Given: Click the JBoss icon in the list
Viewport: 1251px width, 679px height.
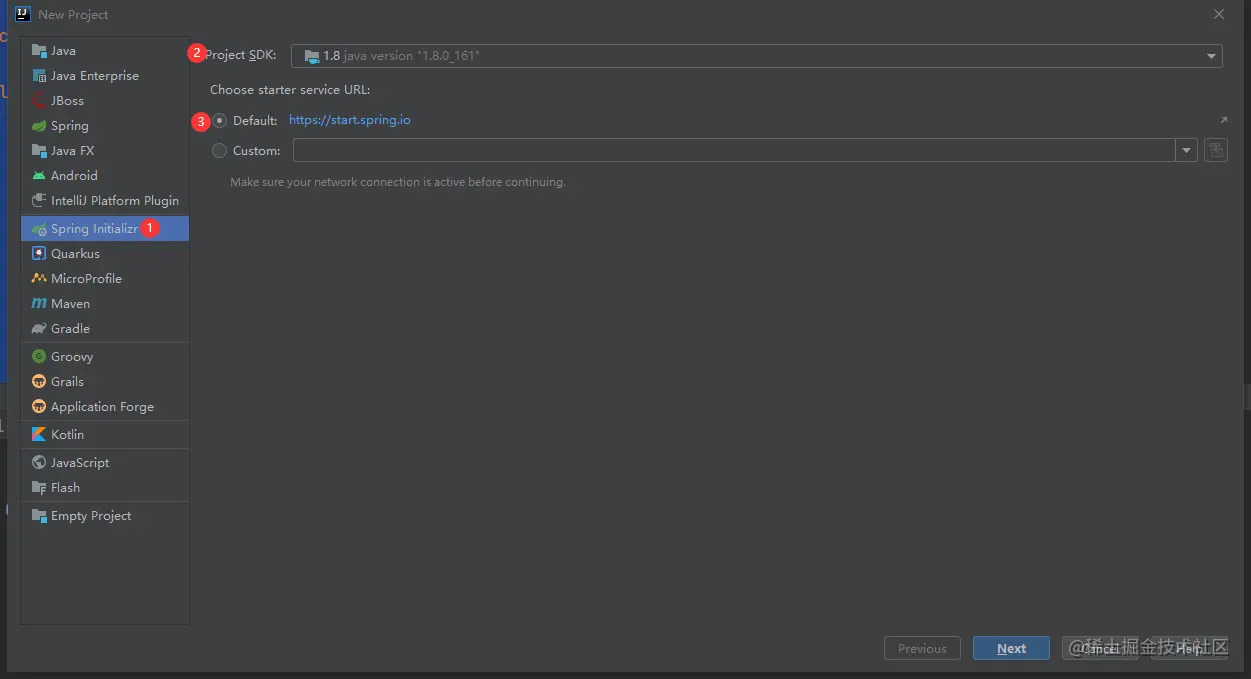Looking at the screenshot, I should click(39, 101).
